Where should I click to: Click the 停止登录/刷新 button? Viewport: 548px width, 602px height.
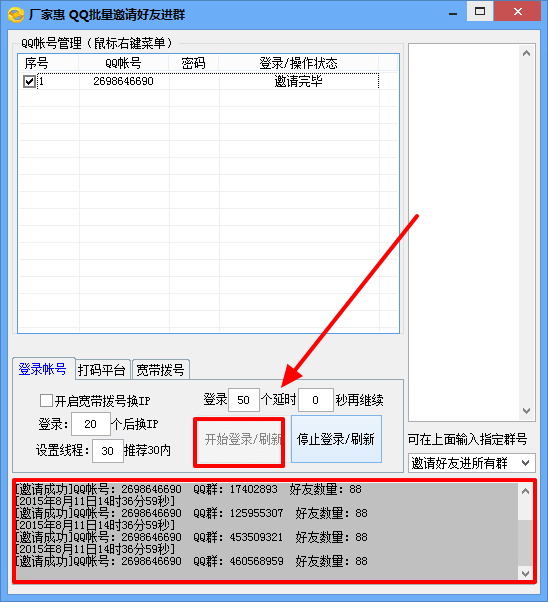click(x=336, y=439)
